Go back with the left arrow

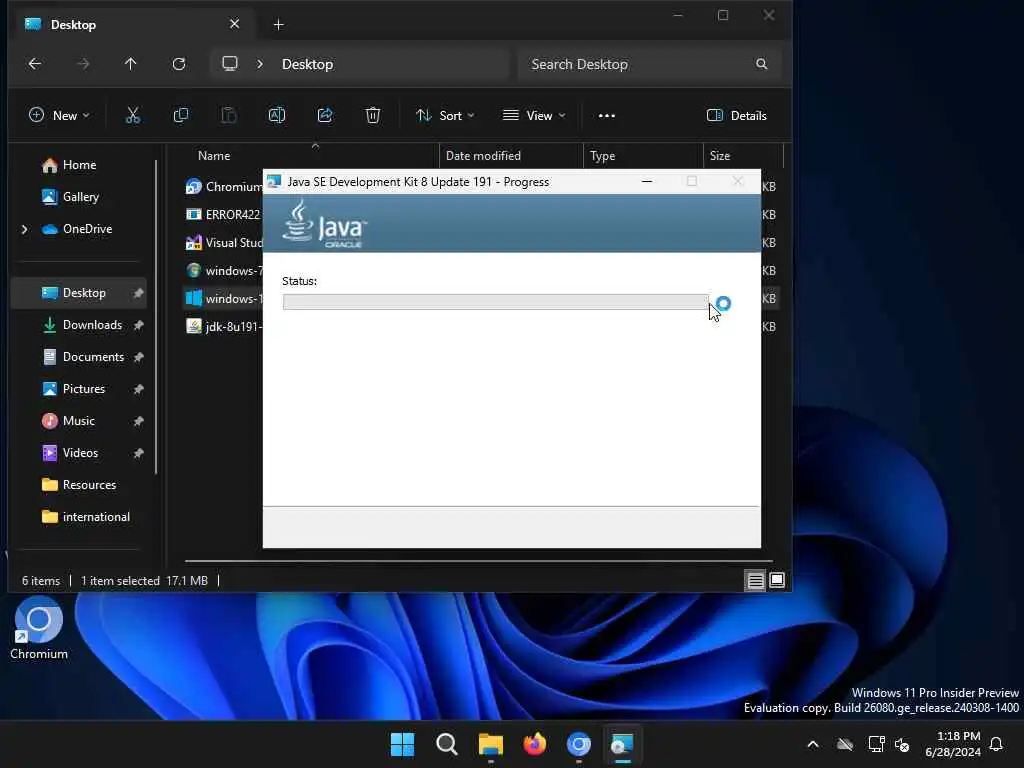click(35, 64)
